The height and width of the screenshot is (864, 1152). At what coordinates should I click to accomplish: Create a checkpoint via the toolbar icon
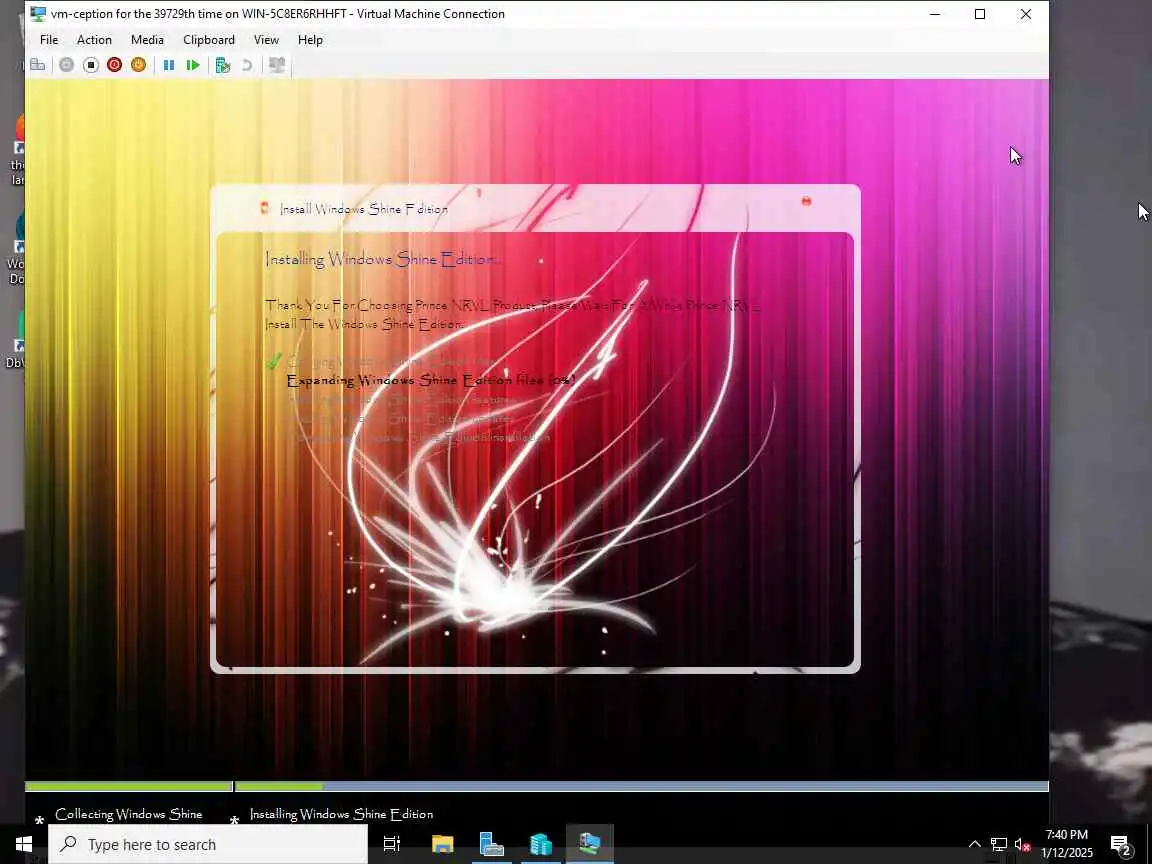223,65
